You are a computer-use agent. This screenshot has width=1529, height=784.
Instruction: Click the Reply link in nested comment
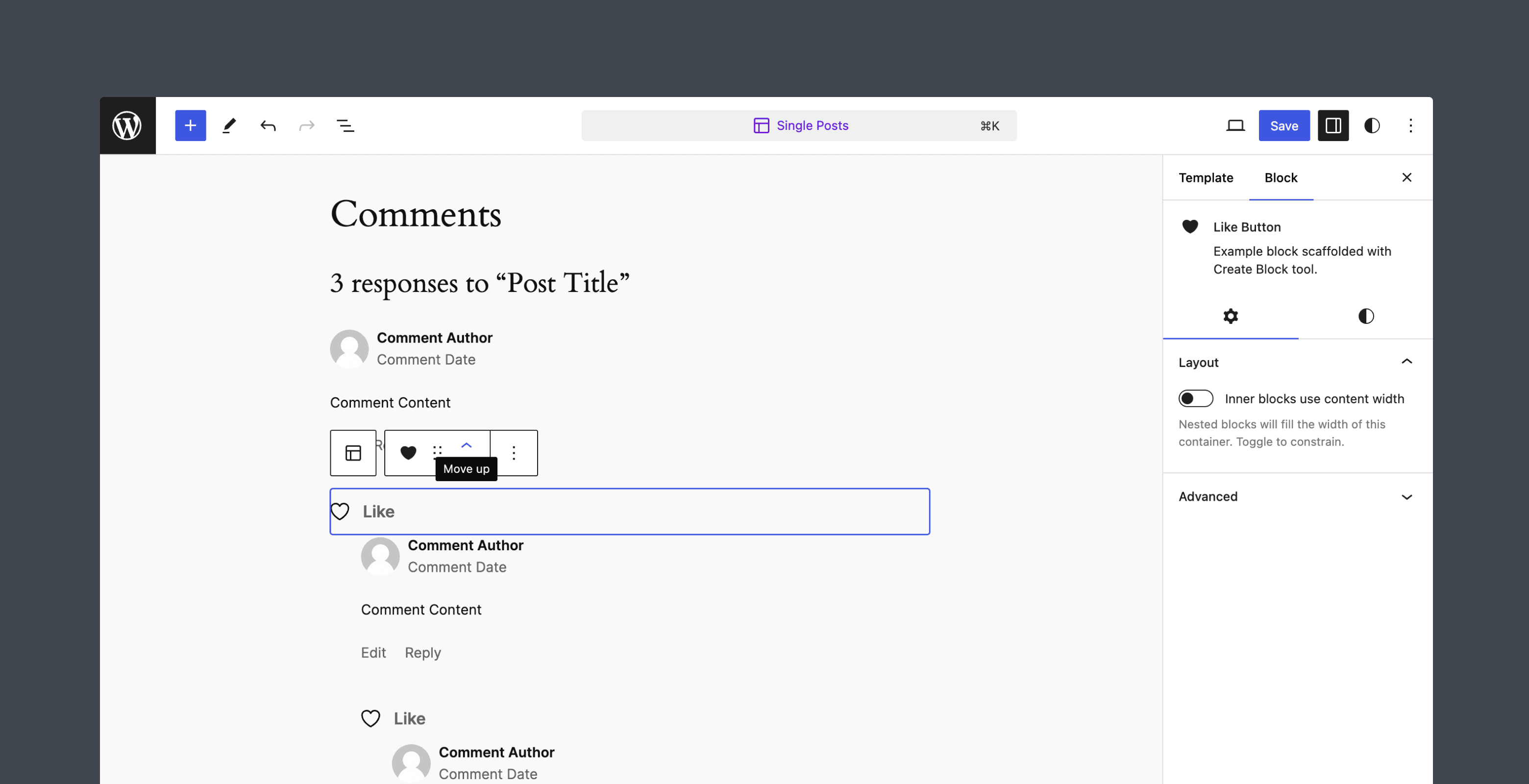click(422, 653)
